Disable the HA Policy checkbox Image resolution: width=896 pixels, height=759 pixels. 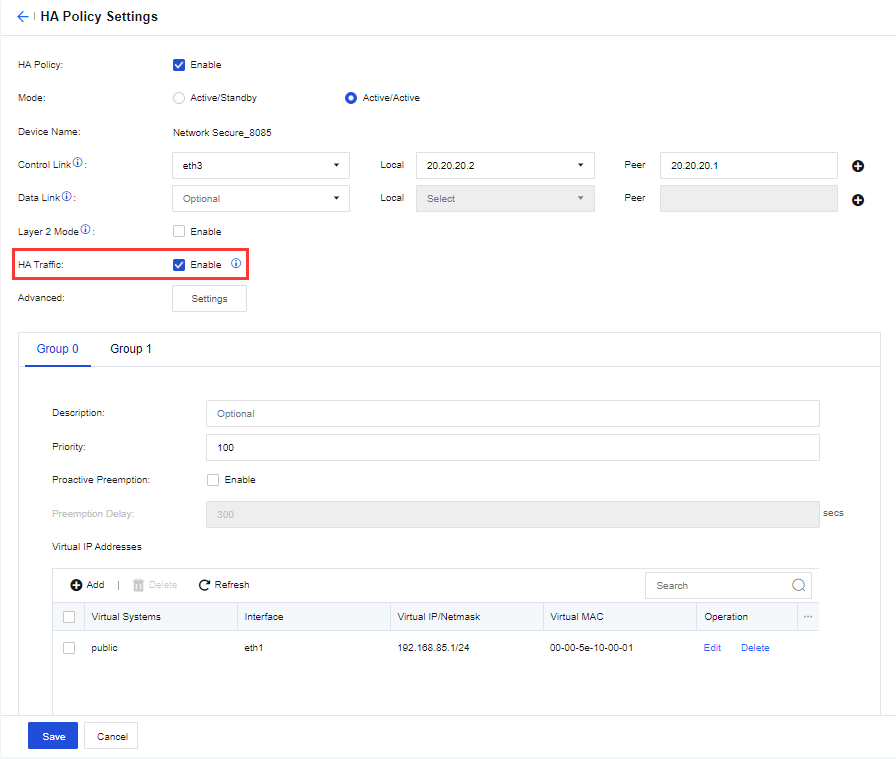[179, 65]
